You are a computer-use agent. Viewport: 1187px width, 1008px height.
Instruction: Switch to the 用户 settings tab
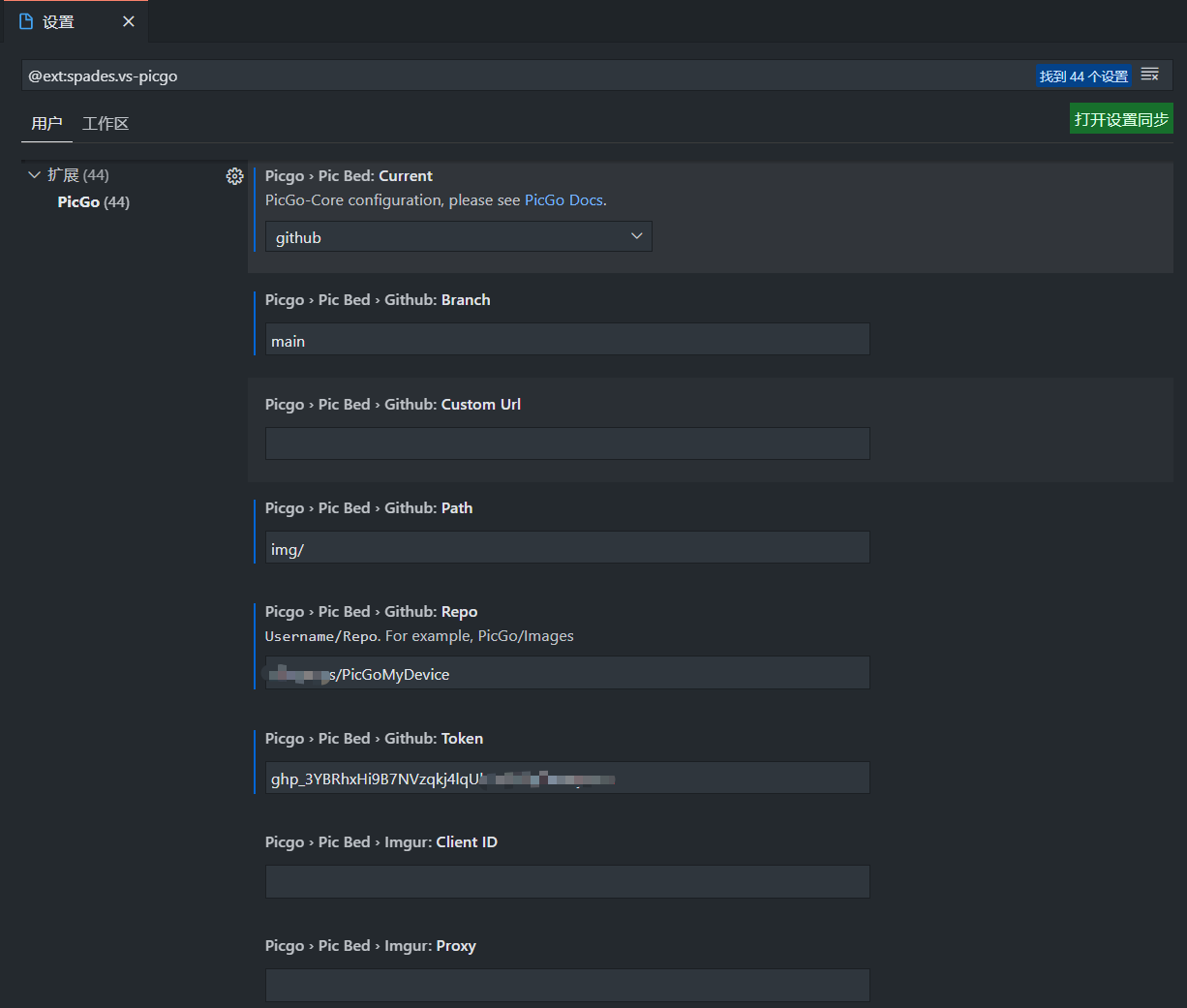point(46,123)
